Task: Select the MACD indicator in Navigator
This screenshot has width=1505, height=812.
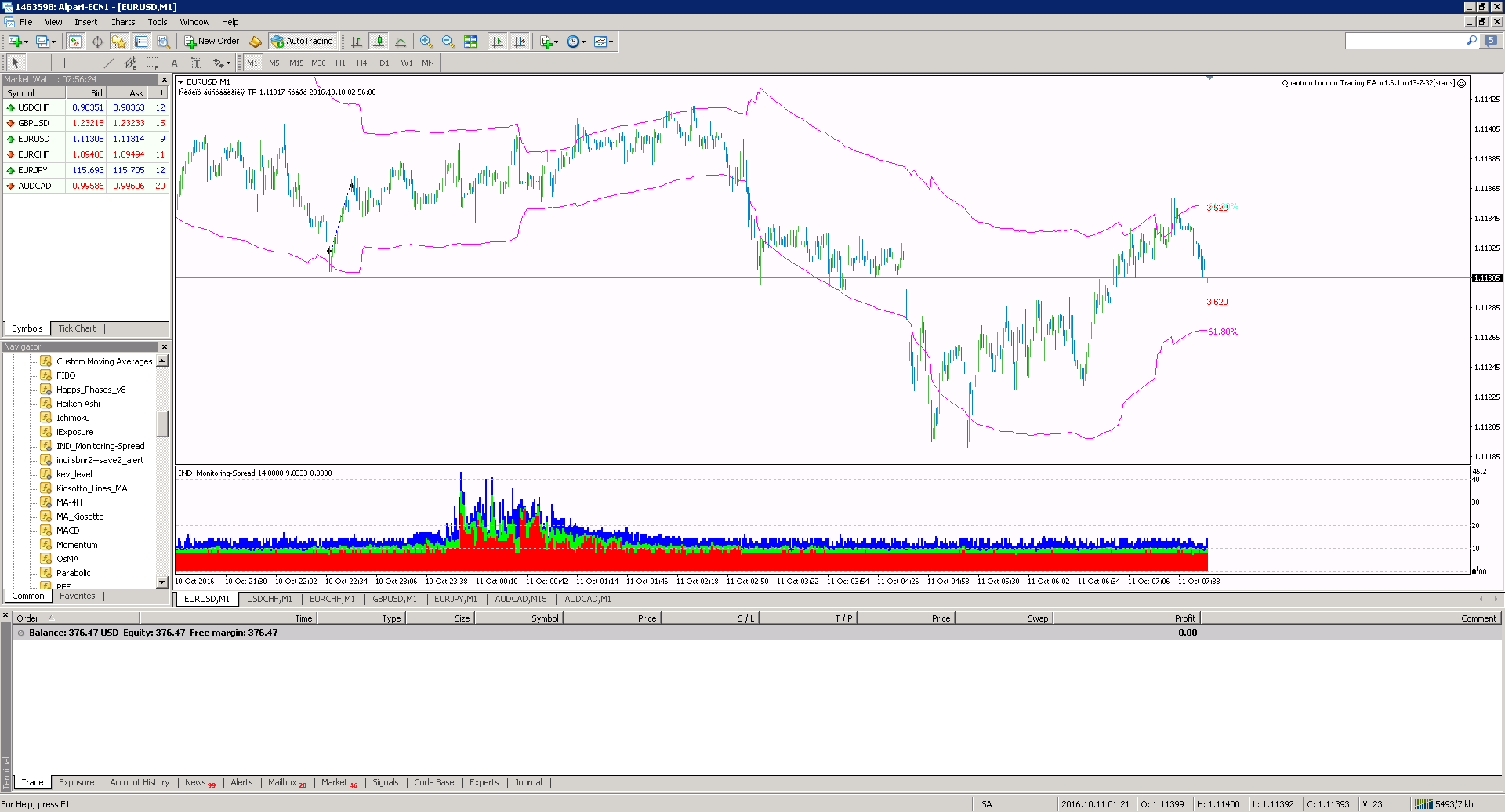Action: (x=67, y=531)
